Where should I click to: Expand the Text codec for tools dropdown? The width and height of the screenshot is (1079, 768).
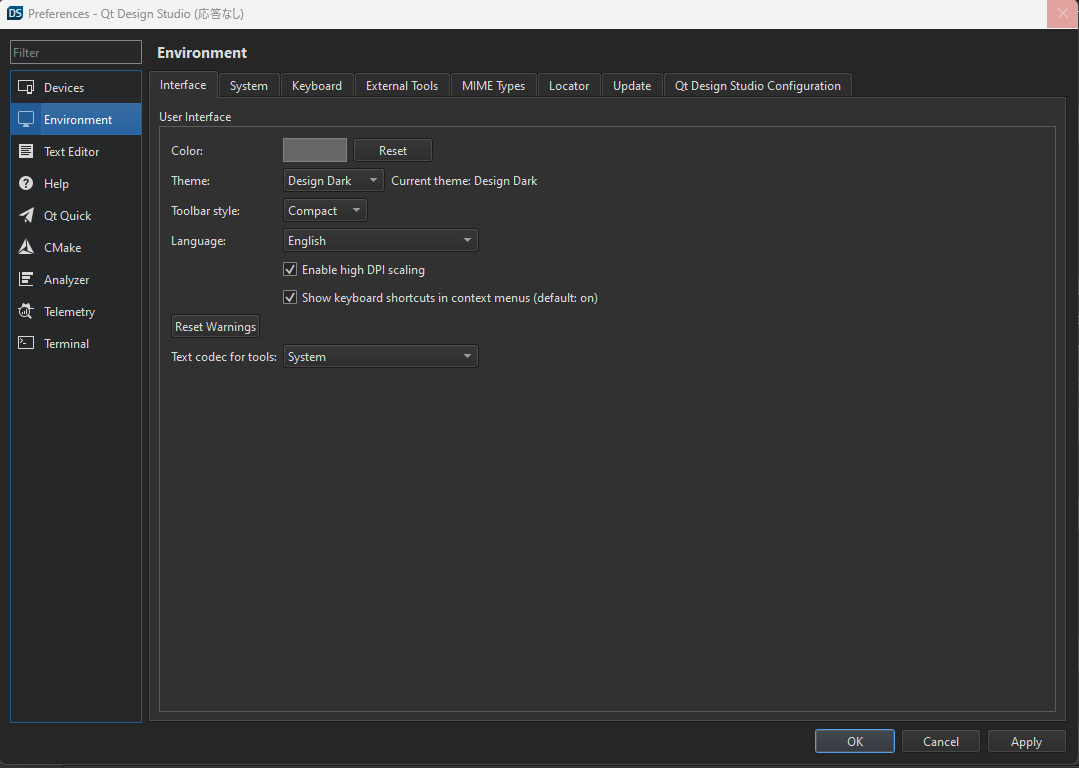click(x=381, y=356)
